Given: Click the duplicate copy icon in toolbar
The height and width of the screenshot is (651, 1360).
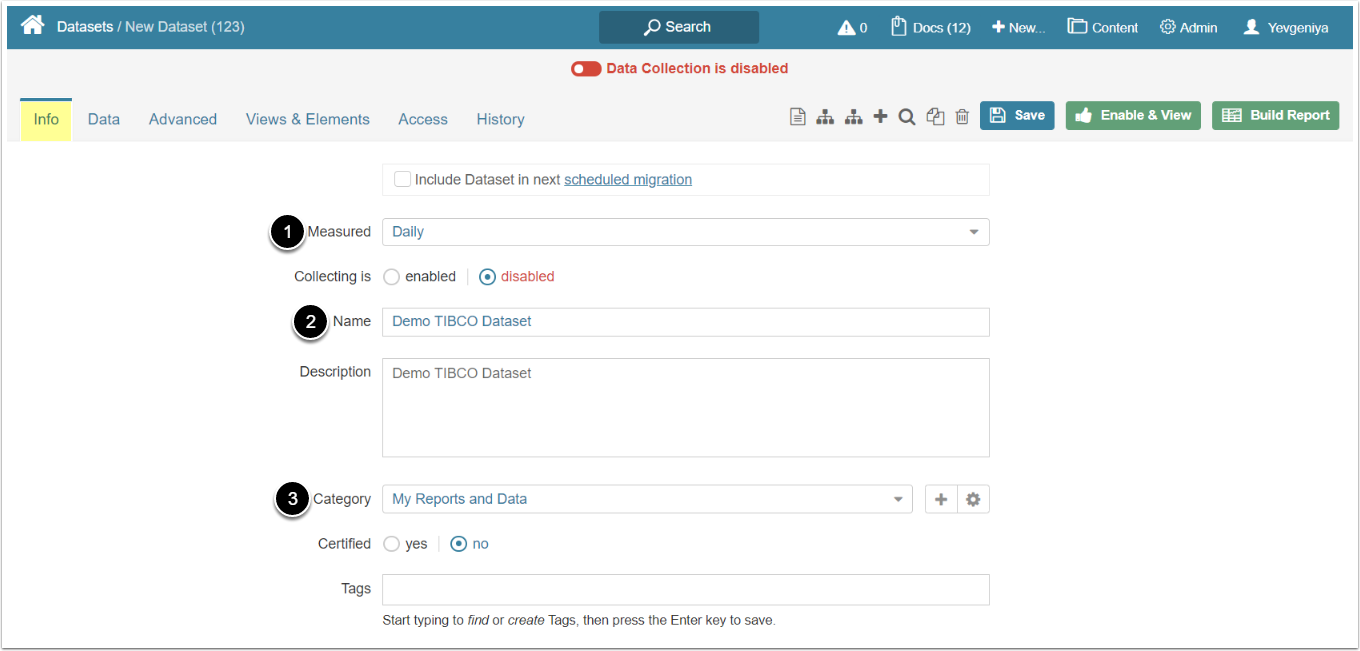Looking at the screenshot, I should click(x=935, y=117).
